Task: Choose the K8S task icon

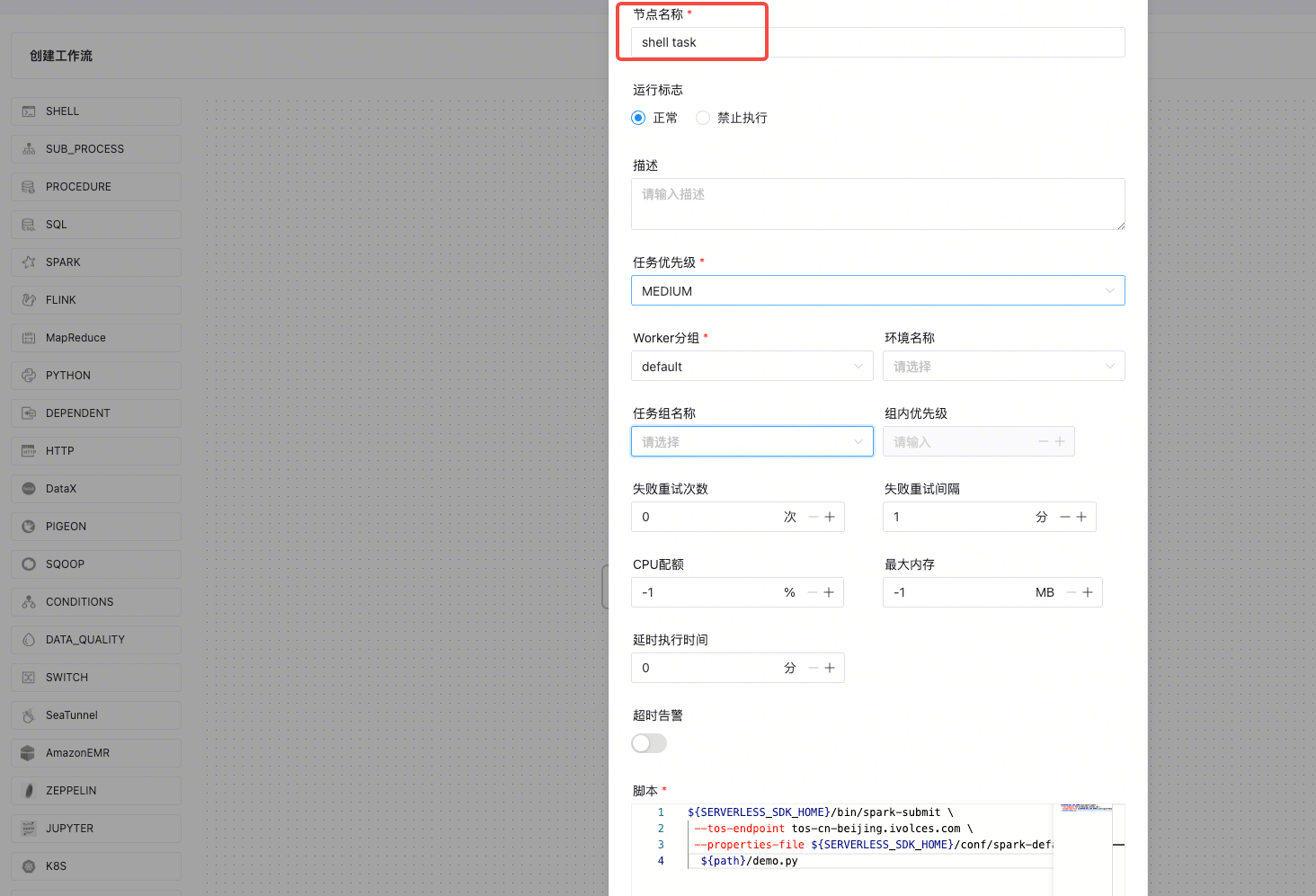Action: pos(29,866)
